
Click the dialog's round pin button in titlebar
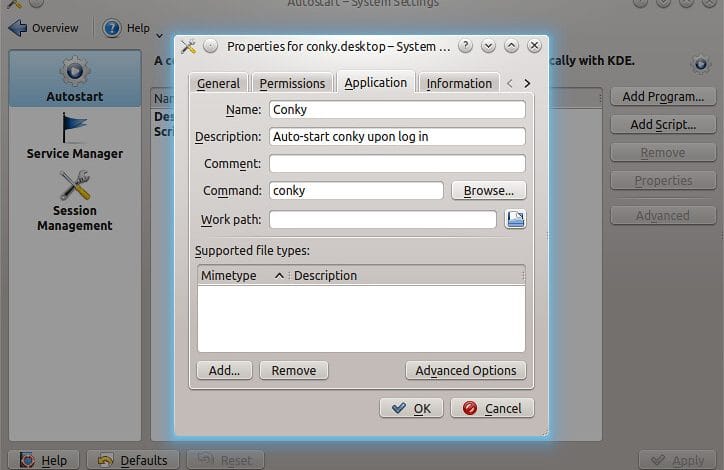[211, 46]
